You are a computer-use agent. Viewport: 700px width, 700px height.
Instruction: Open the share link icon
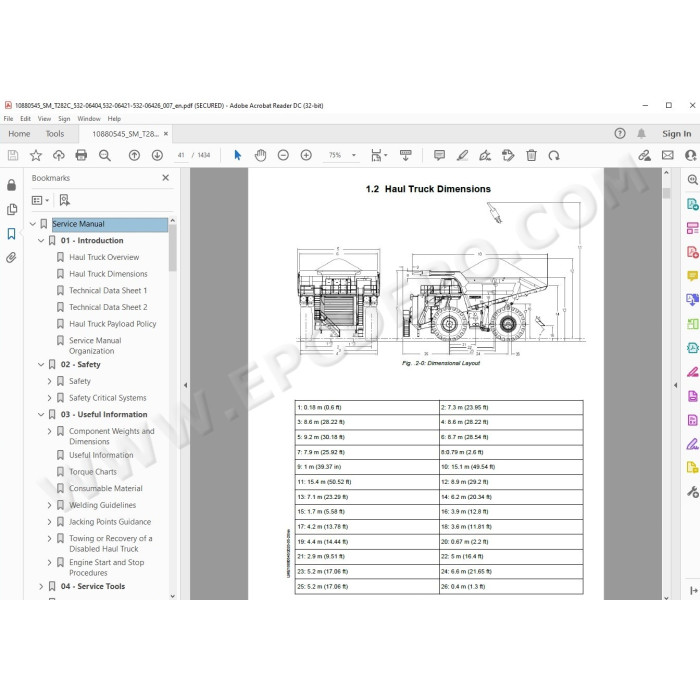click(x=644, y=155)
